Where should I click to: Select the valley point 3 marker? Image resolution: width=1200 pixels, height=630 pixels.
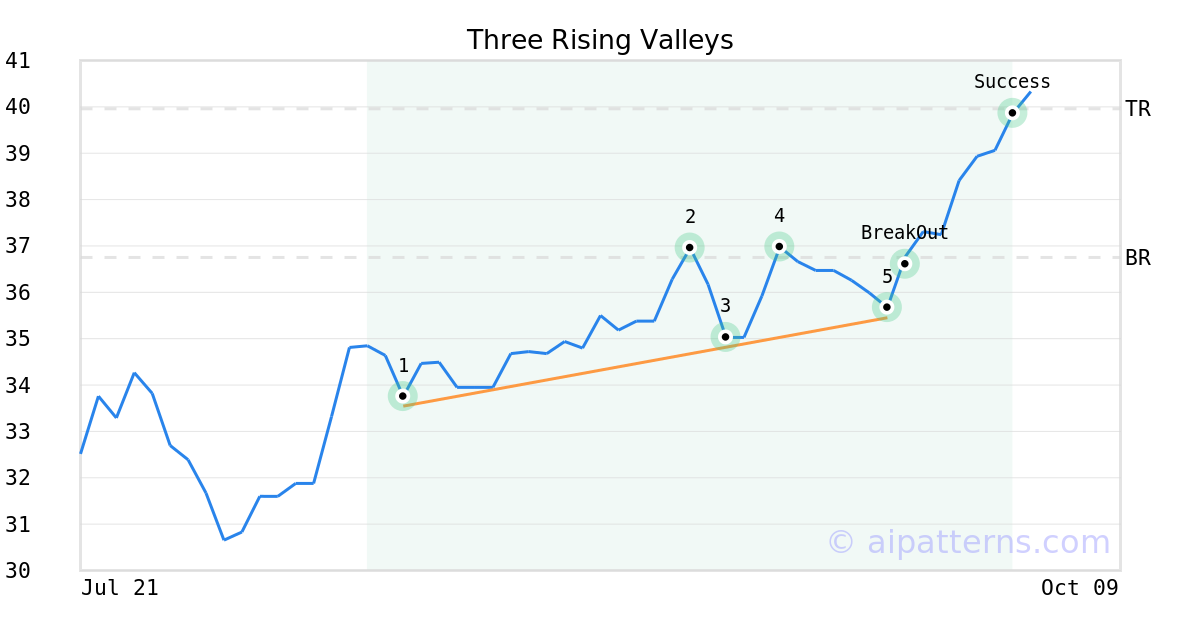[725, 337]
